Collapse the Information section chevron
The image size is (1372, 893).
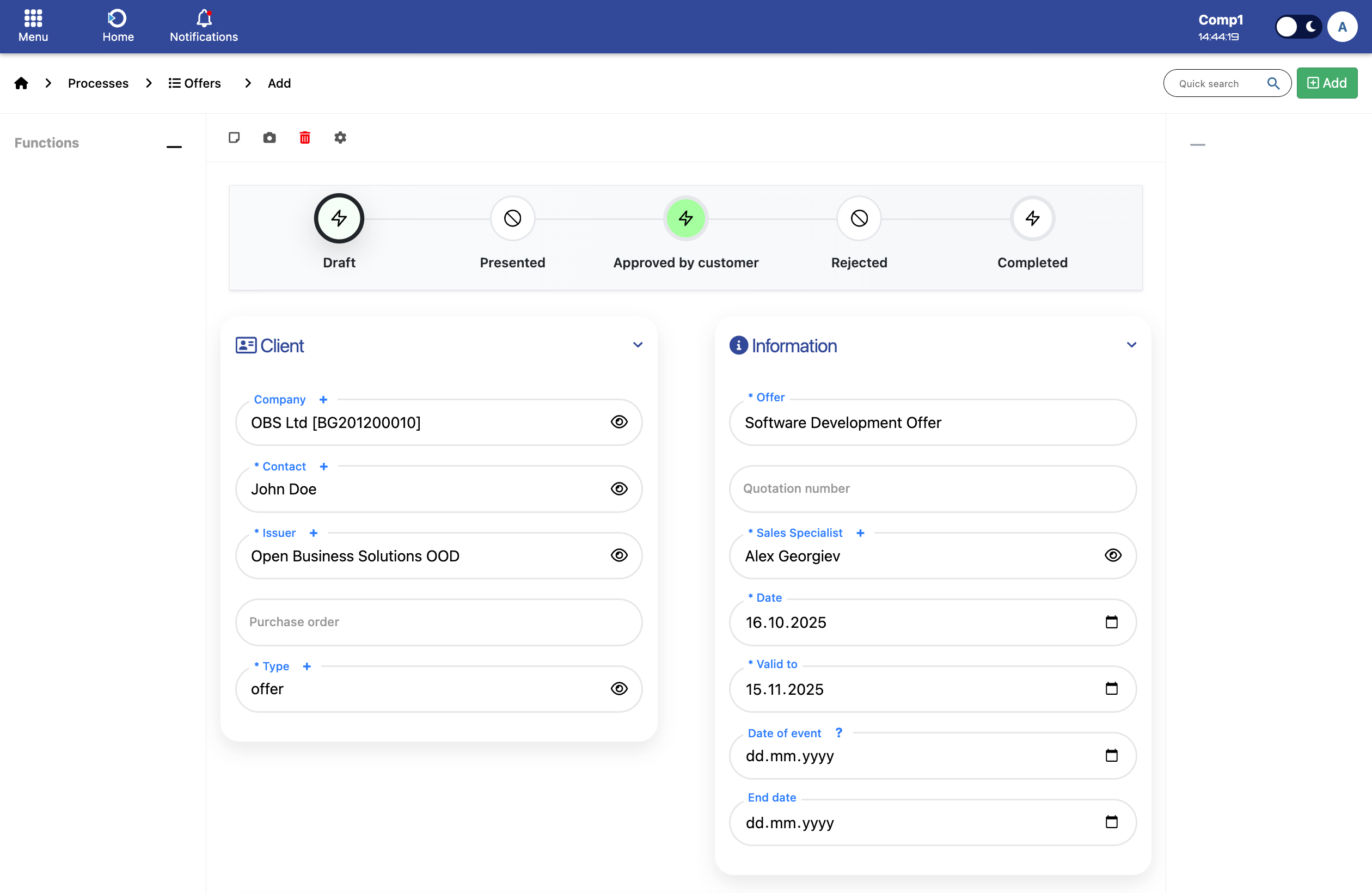(1131, 345)
